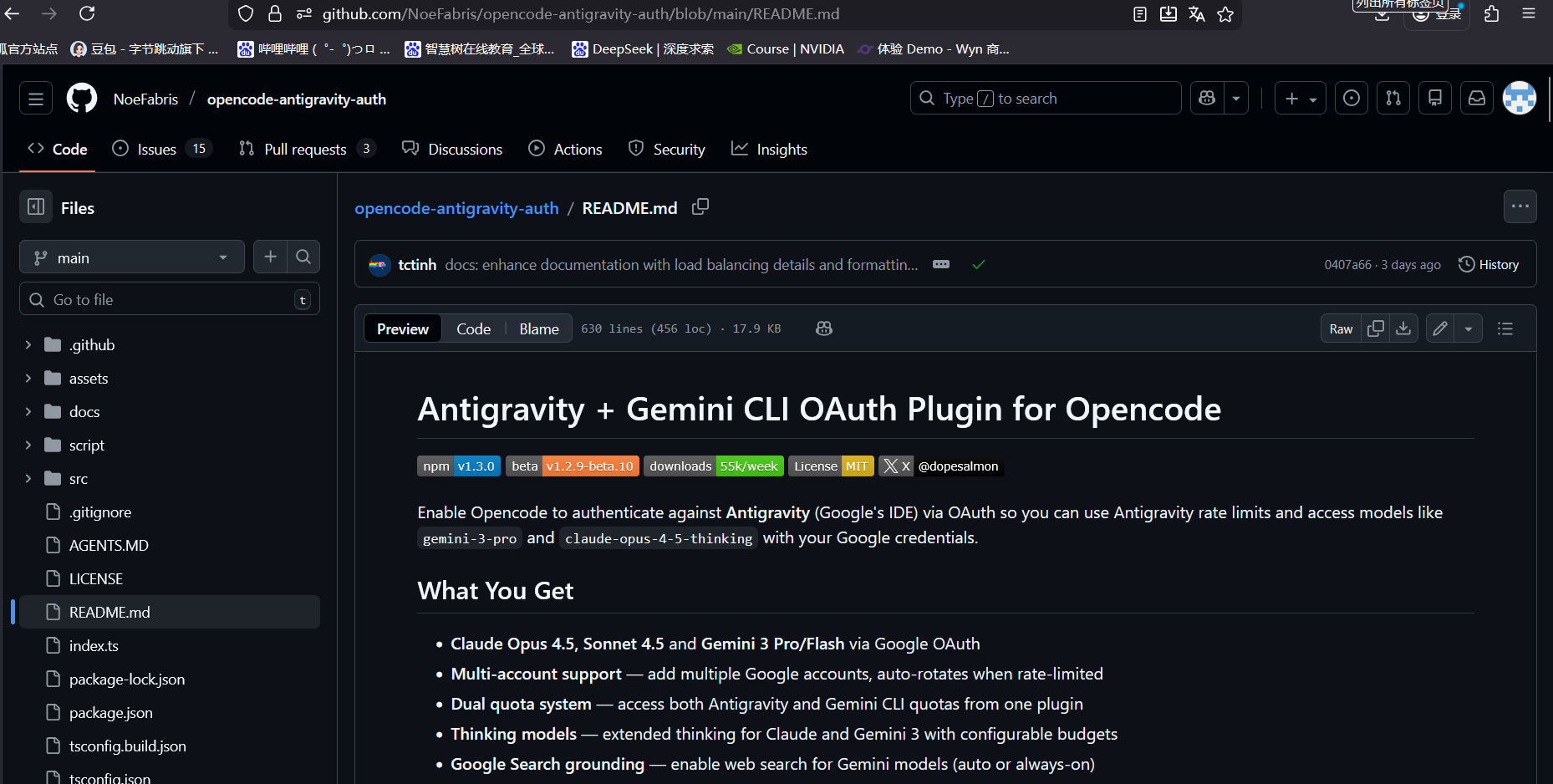Toggle reader view icon in address bar
Image resolution: width=1553 pixels, height=784 pixels.
point(1140,14)
